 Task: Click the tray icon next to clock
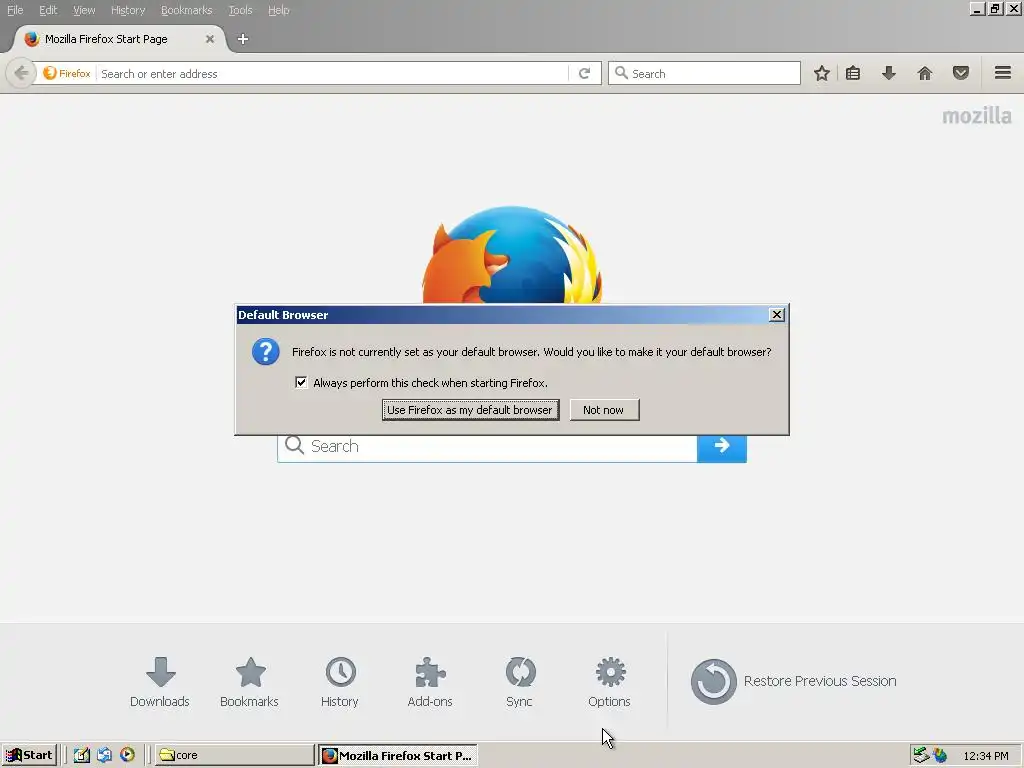point(940,755)
